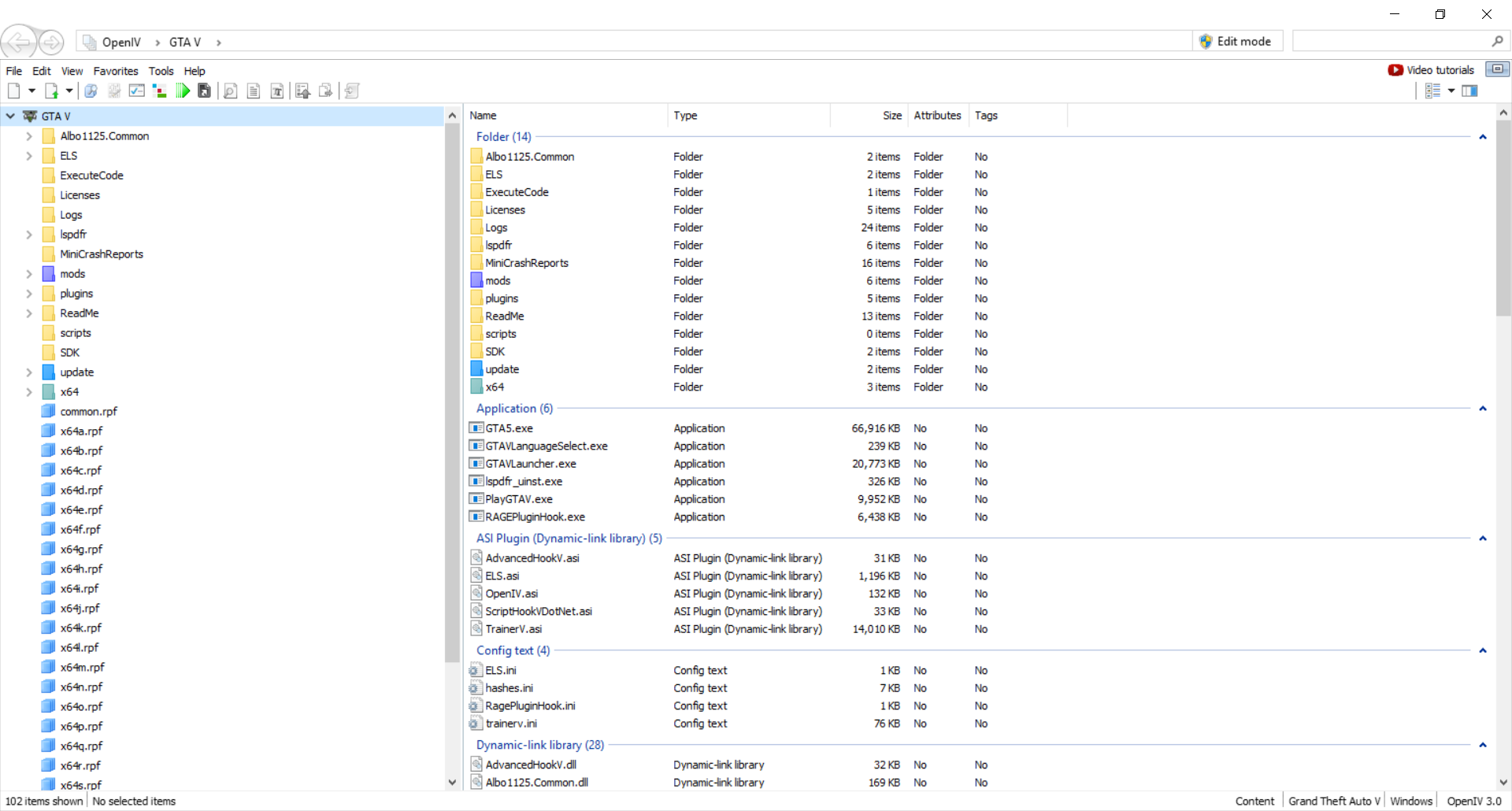
Task: Click the text document toolbar icon
Action: pos(254,91)
